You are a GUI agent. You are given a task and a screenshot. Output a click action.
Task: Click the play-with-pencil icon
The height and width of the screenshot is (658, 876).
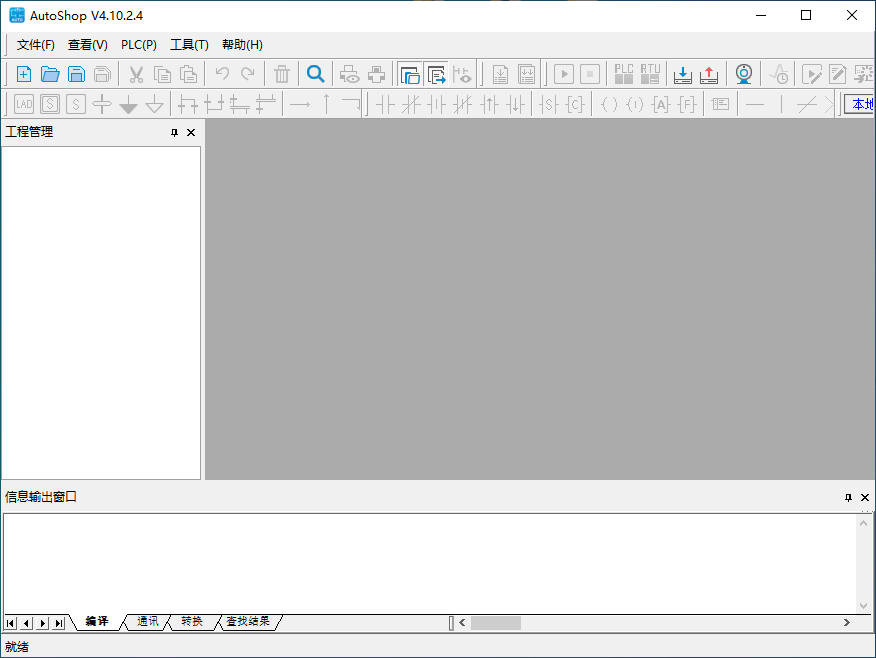812,74
